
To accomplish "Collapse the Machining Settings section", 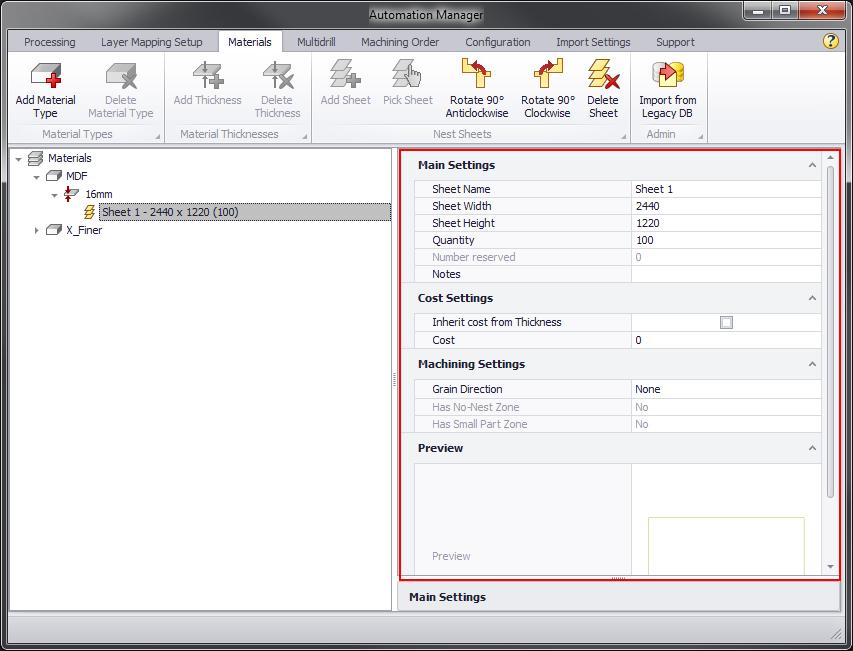I will (812, 364).
